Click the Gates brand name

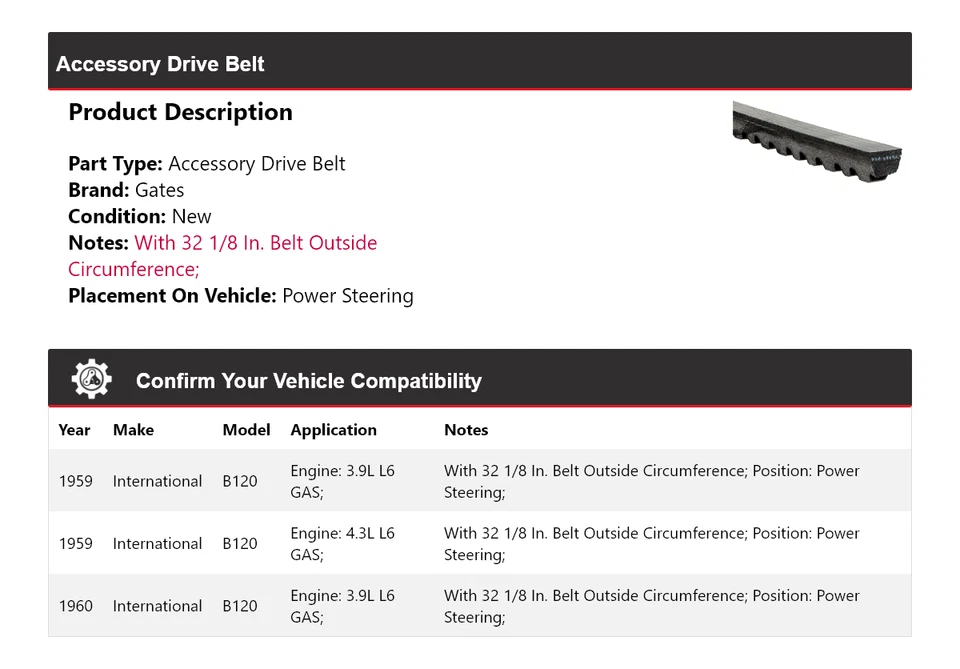(159, 190)
